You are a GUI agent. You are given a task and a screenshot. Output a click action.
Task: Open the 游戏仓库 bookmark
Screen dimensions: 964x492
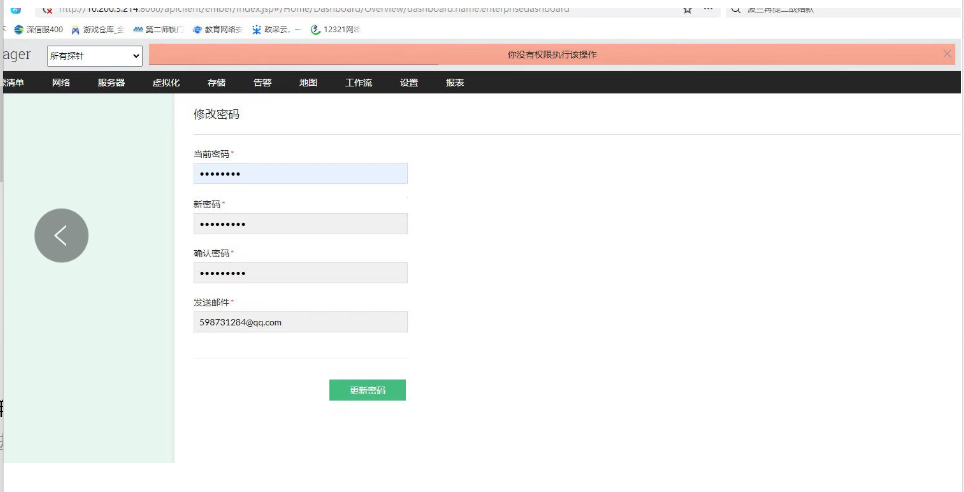pyautogui.click(x=97, y=29)
